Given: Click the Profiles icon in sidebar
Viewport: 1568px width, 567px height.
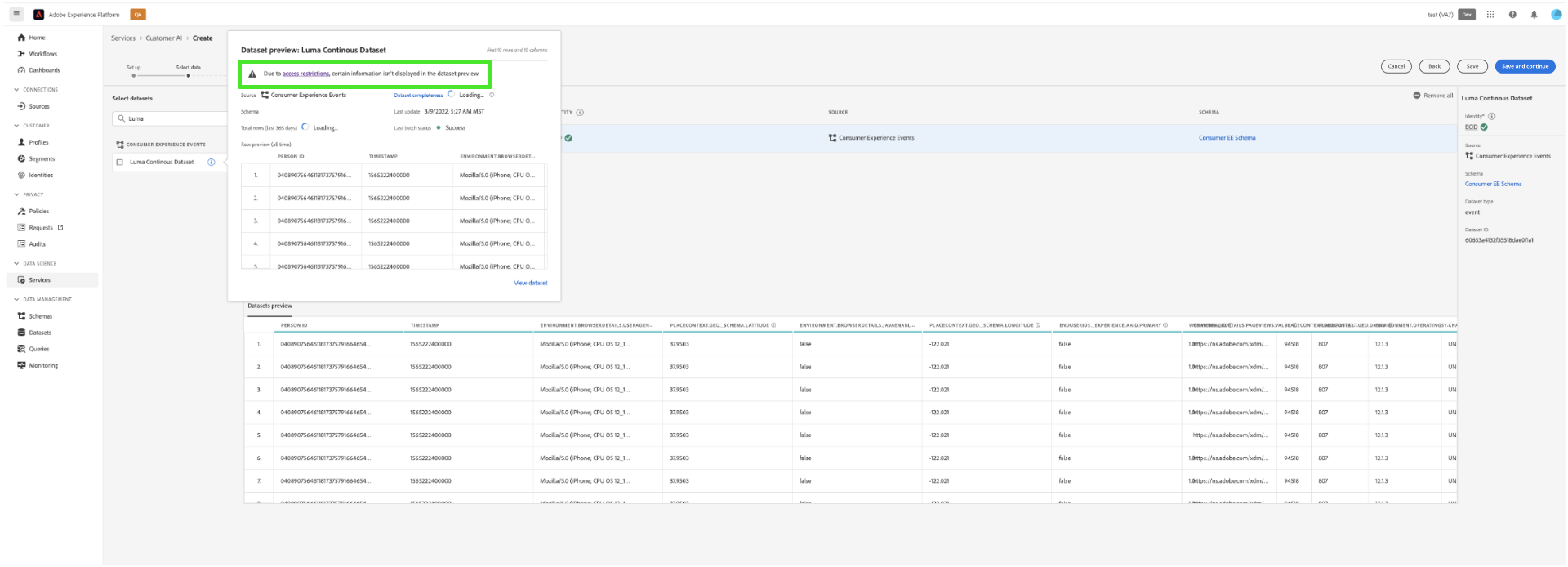Looking at the screenshot, I should pos(21,142).
